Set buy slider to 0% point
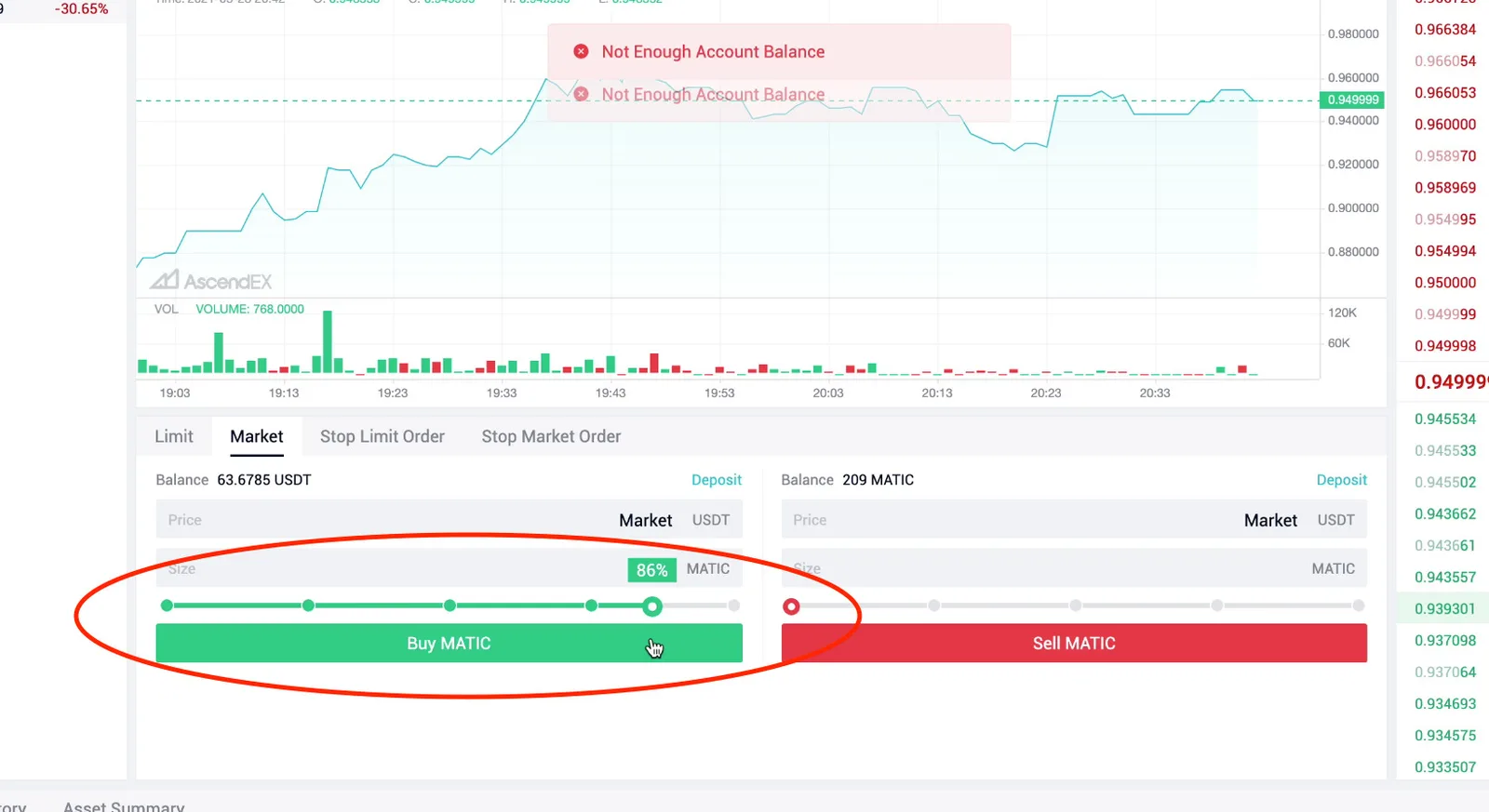The image size is (1489, 812). coord(167,606)
